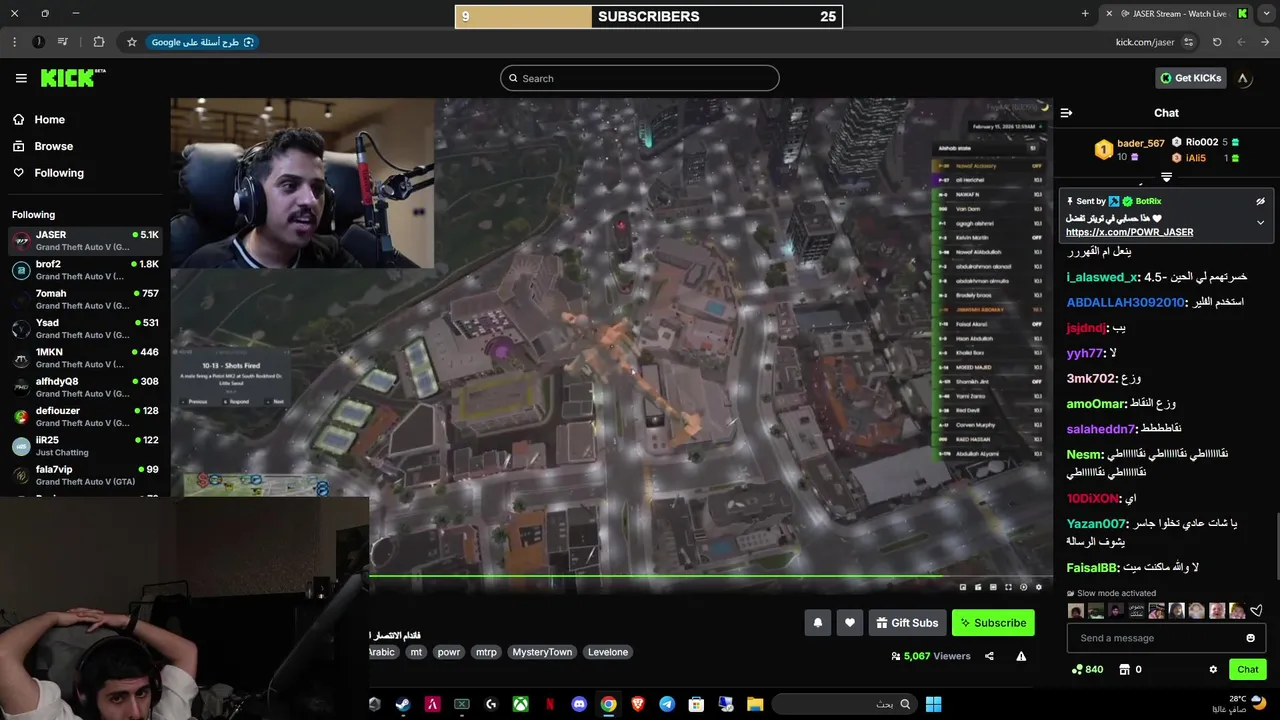Click Get KICKs button
The width and height of the screenshot is (1280, 720).
1190,78
